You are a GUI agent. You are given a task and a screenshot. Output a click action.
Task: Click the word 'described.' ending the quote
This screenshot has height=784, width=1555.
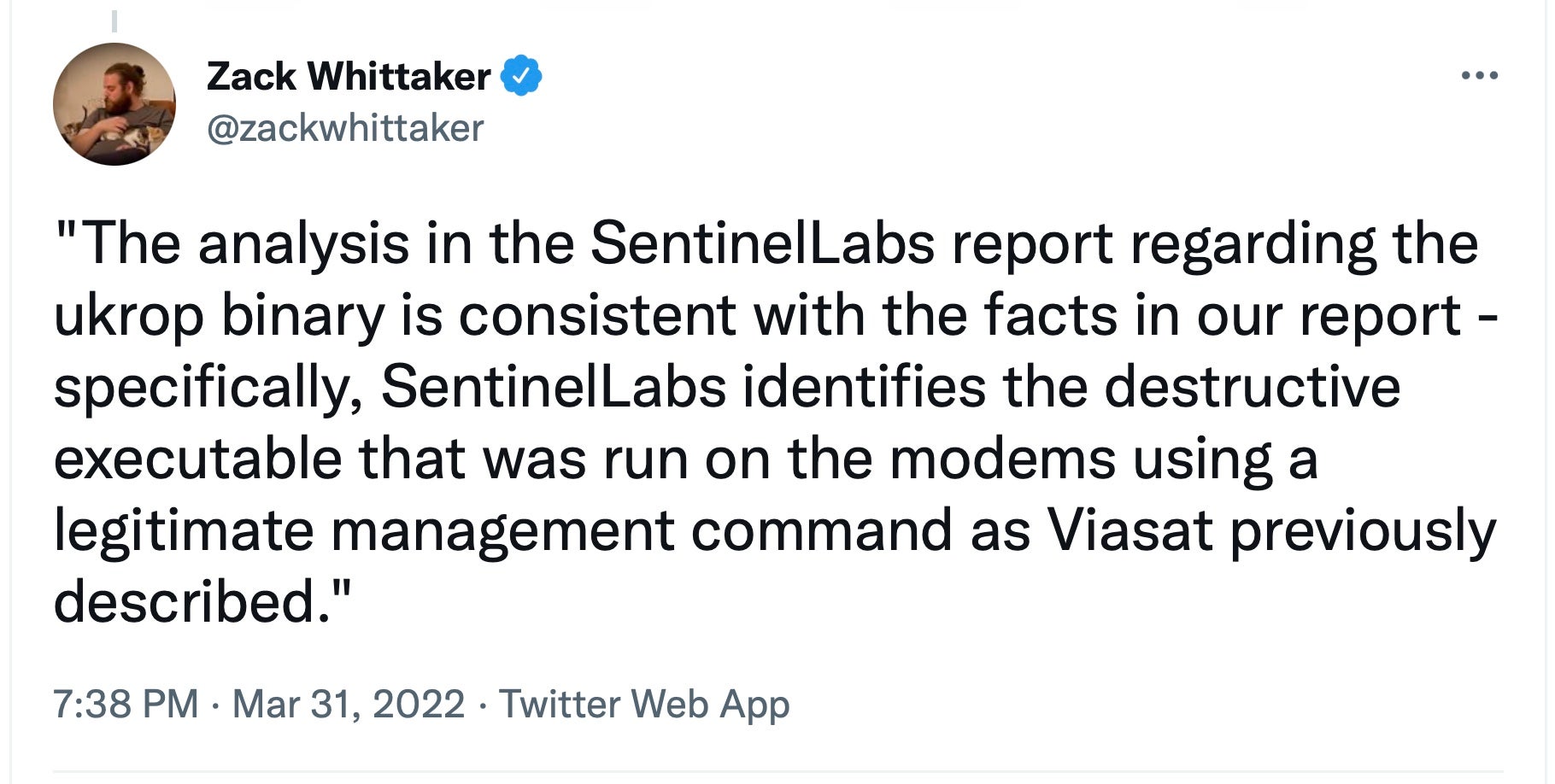point(202,602)
